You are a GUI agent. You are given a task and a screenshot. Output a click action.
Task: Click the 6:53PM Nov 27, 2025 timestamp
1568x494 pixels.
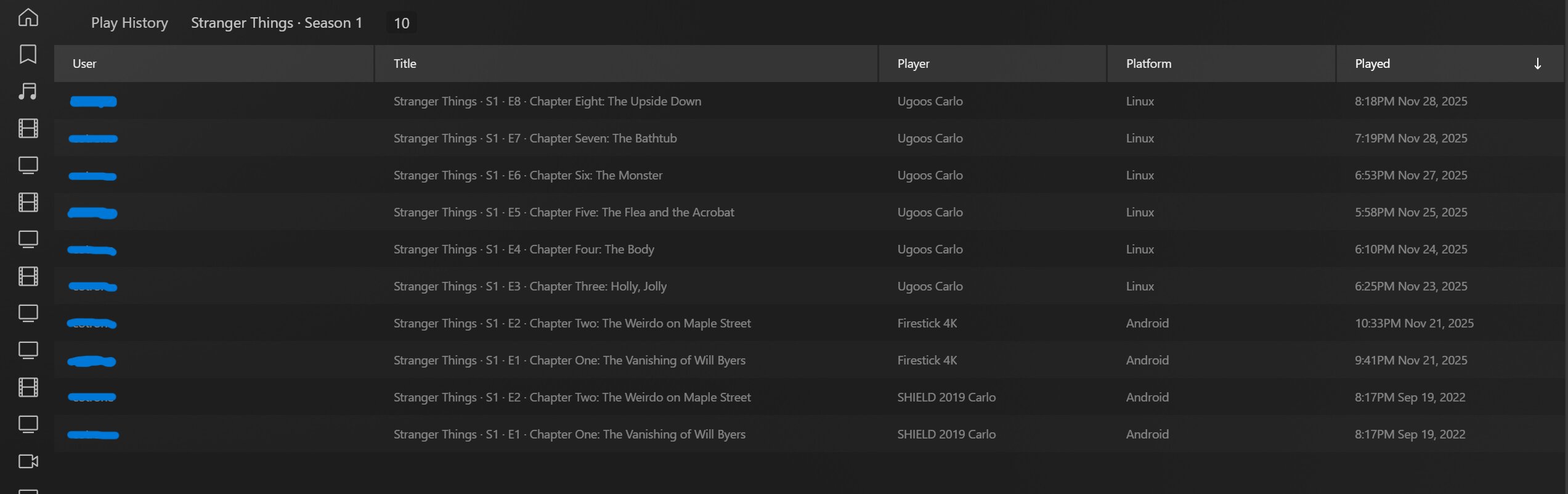click(x=1410, y=175)
